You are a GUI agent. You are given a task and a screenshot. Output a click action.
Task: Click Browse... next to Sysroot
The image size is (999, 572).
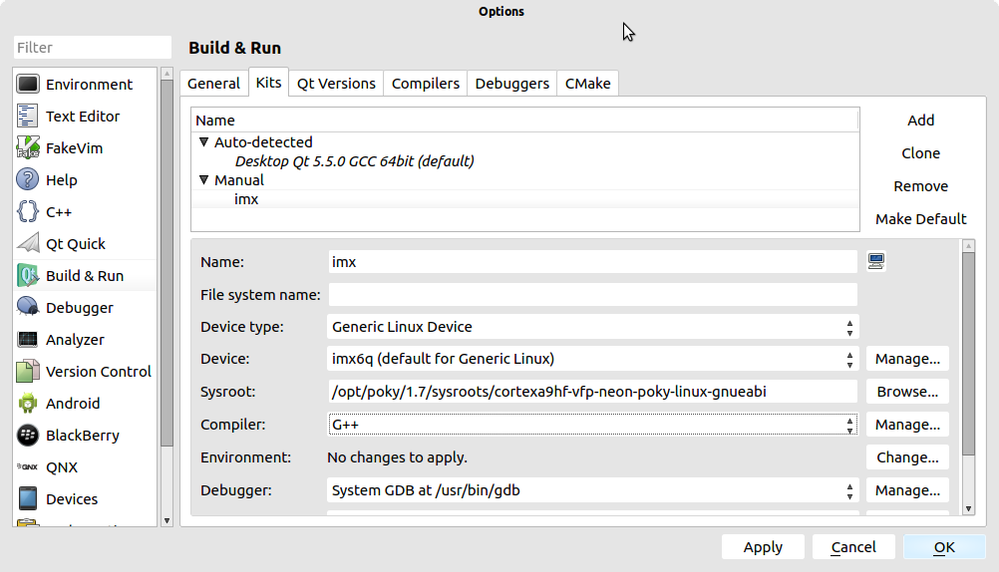click(x=907, y=392)
